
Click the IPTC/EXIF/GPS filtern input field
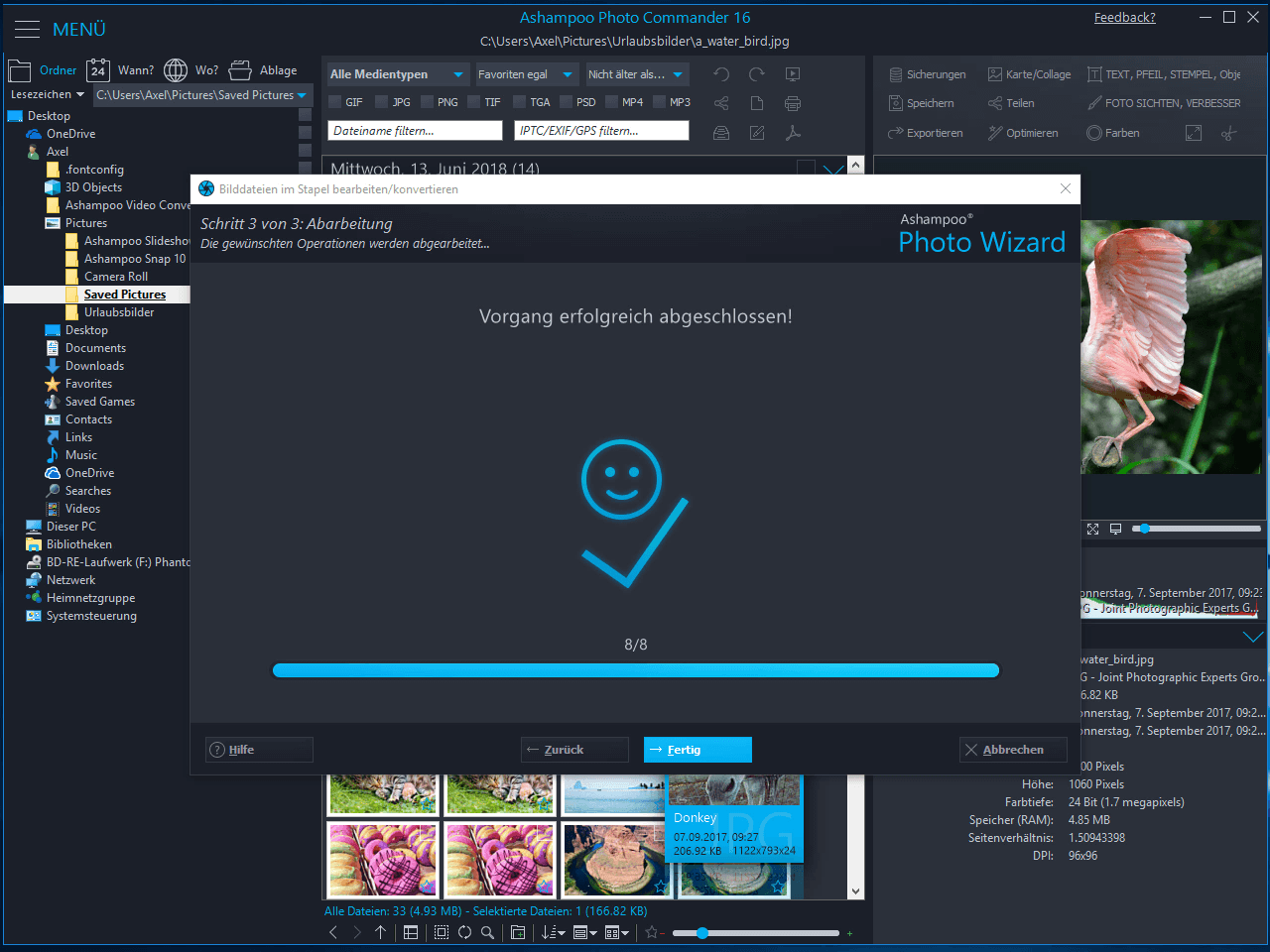tap(601, 131)
